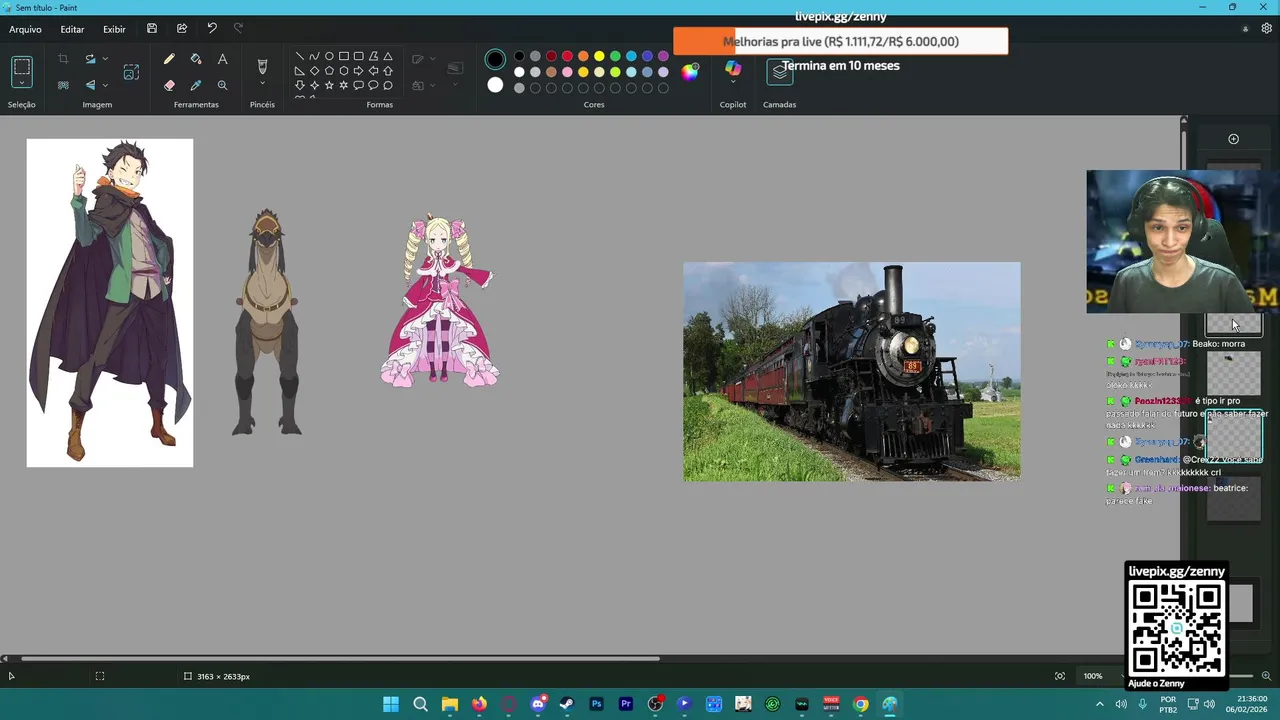Add a new layer with plus button
Viewport: 1280px width, 720px height.
click(1233, 139)
